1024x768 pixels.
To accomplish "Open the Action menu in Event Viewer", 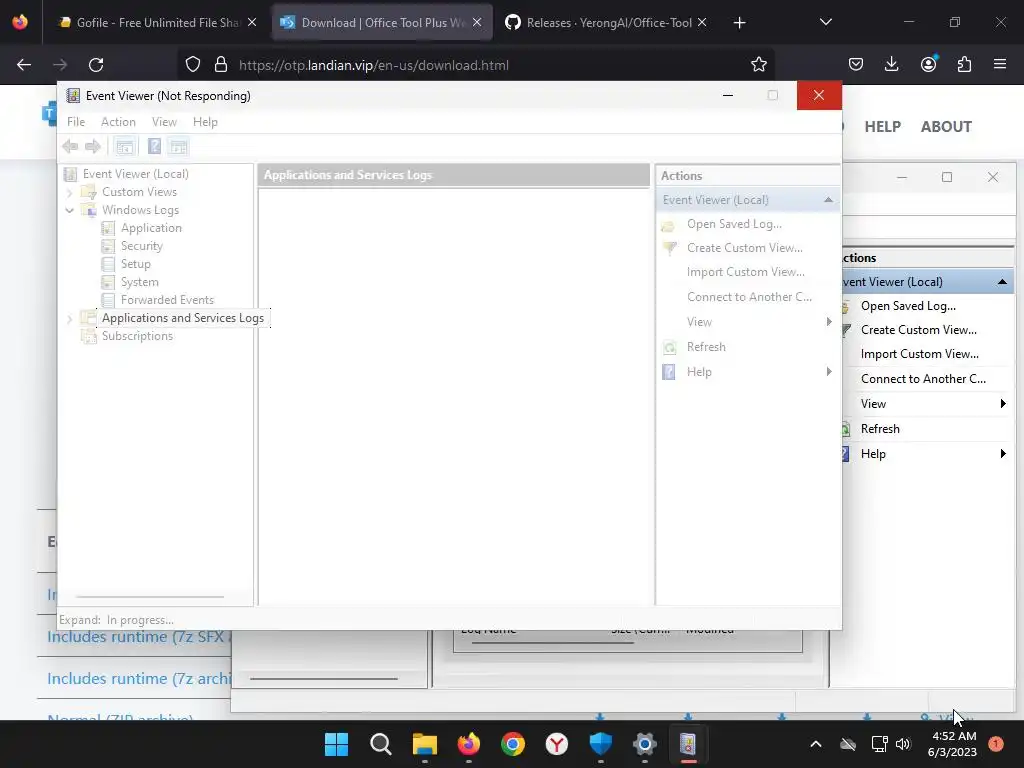I will pyautogui.click(x=118, y=122).
